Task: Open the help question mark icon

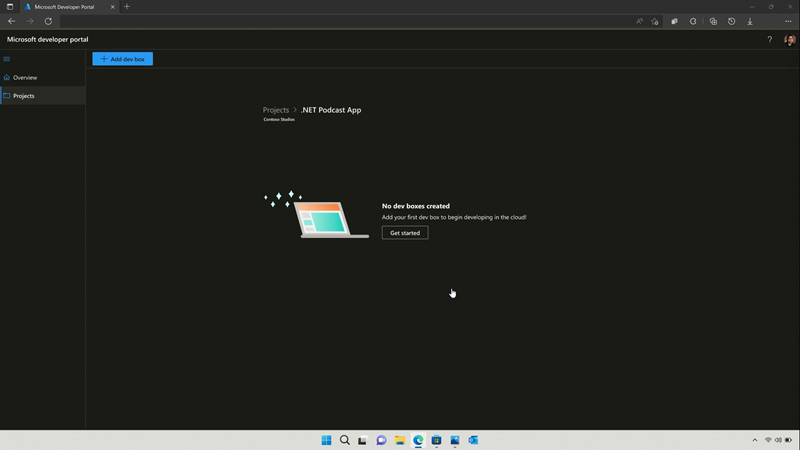Action: [769, 39]
